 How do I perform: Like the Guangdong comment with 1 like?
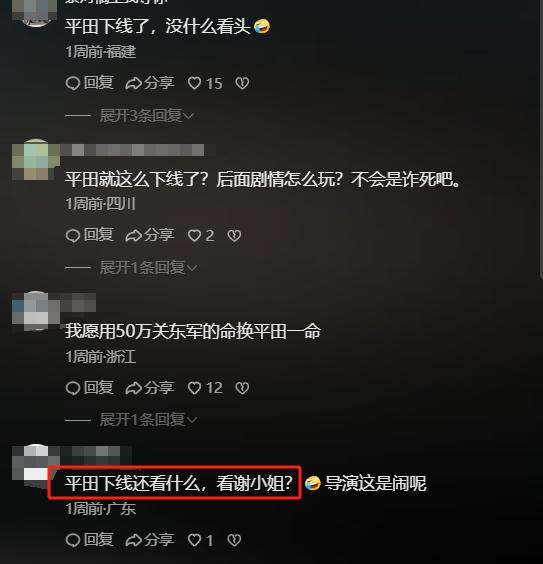coord(201,540)
